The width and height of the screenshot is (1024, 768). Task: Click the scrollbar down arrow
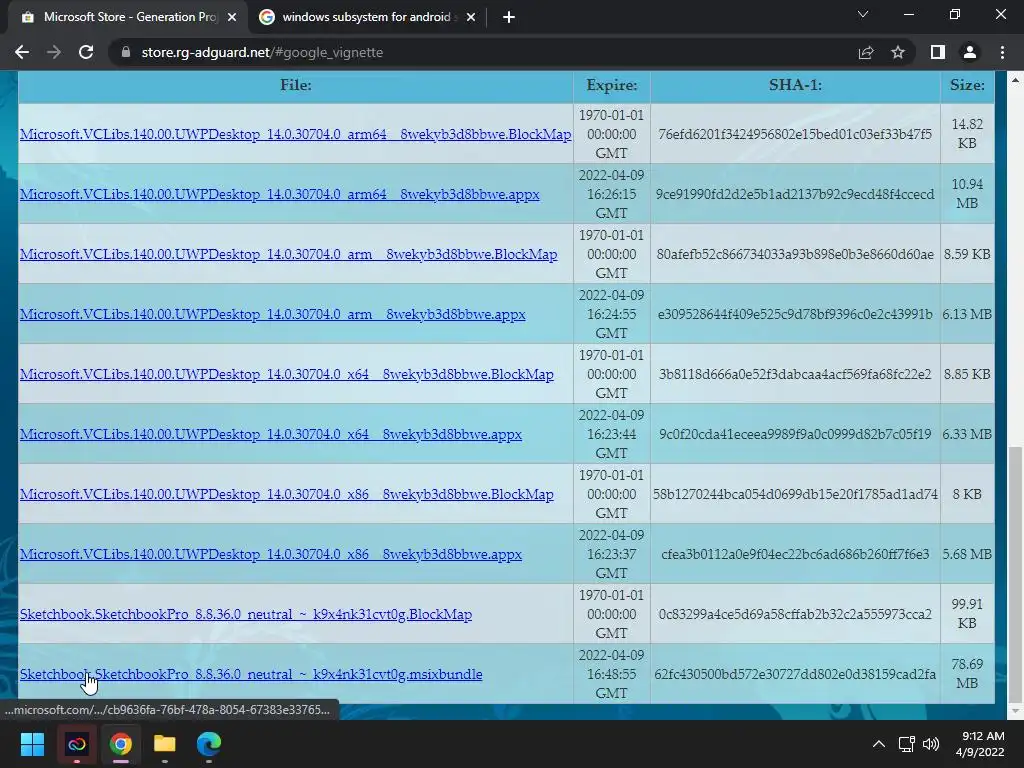click(1015, 711)
